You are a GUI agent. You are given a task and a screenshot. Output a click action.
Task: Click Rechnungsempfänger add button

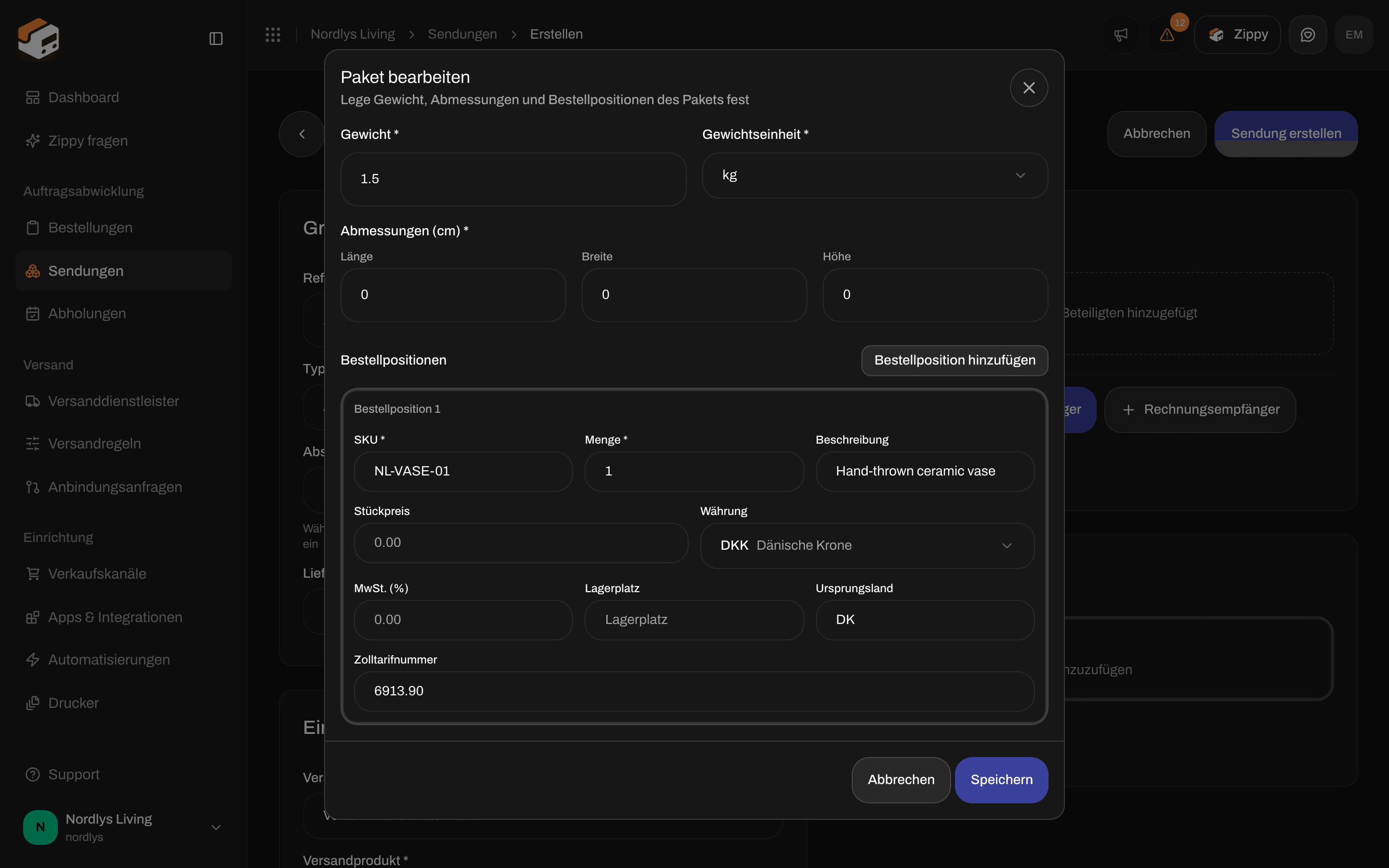(1199, 410)
